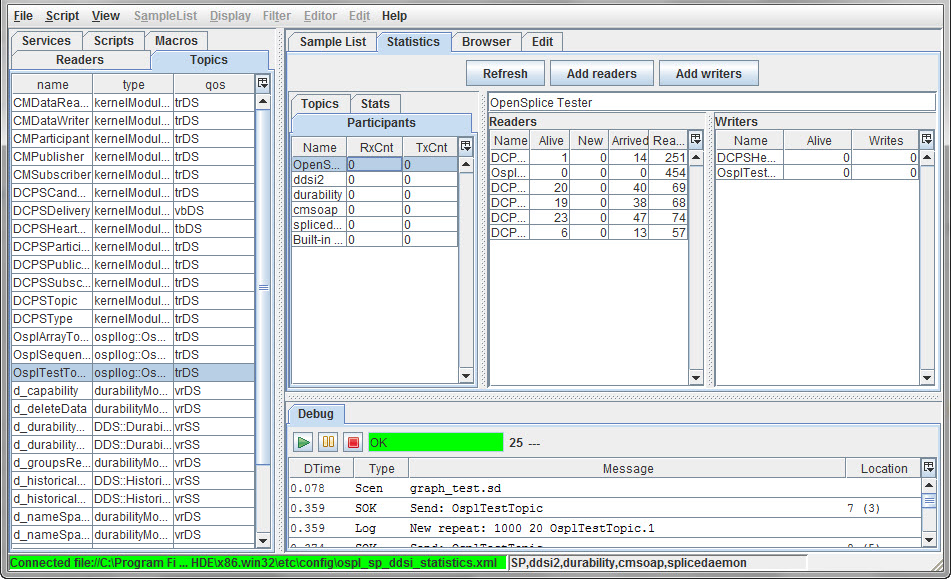This screenshot has width=951, height=579.
Task: Click the Refresh button
Action: tap(505, 73)
